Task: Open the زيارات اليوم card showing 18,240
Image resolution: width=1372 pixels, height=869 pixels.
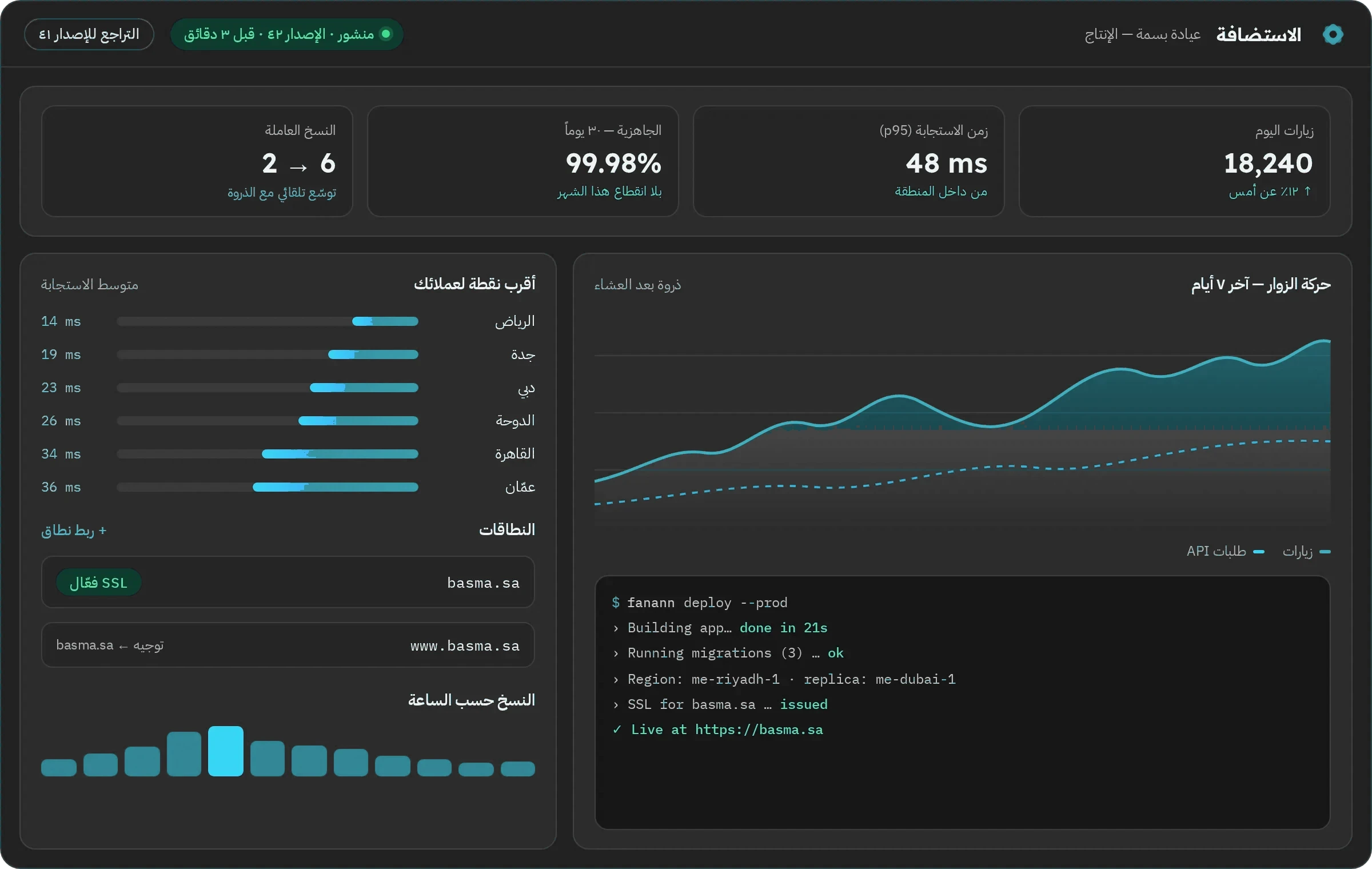Action: coord(1174,161)
